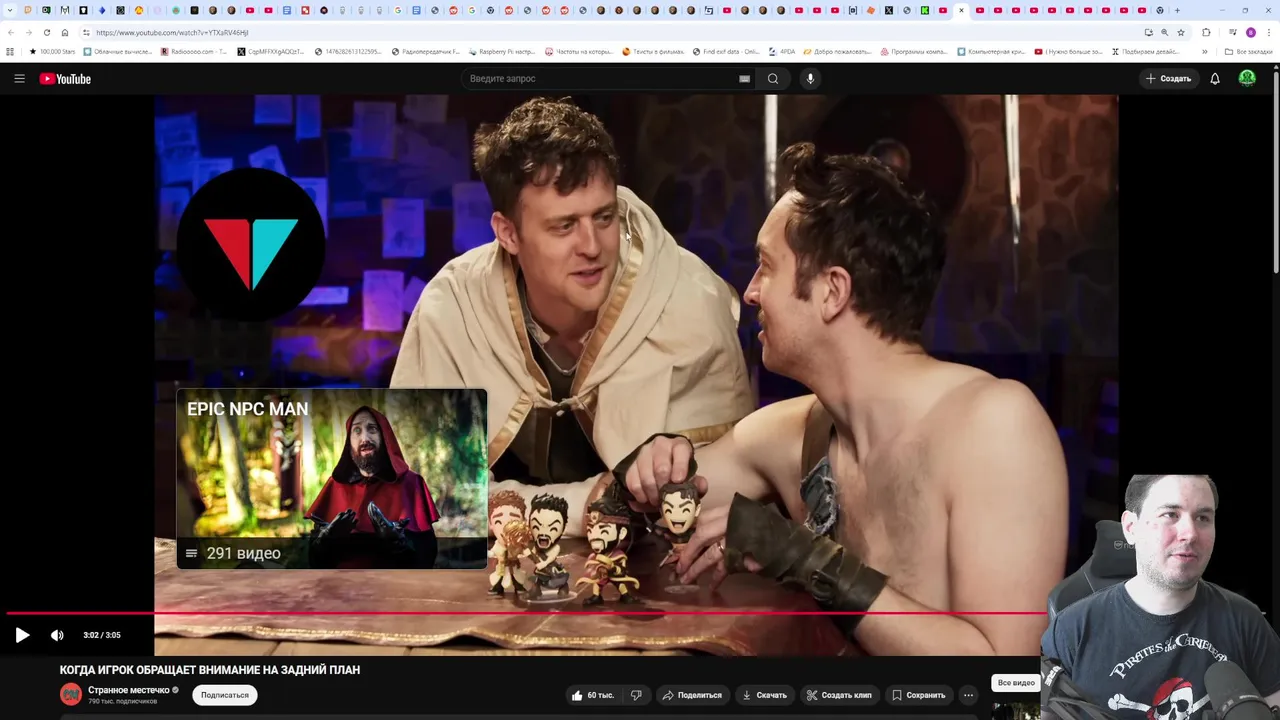The height and width of the screenshot is (720, 1280).
Task: Share video via 'Поделиться'
Action: (692, 695)
